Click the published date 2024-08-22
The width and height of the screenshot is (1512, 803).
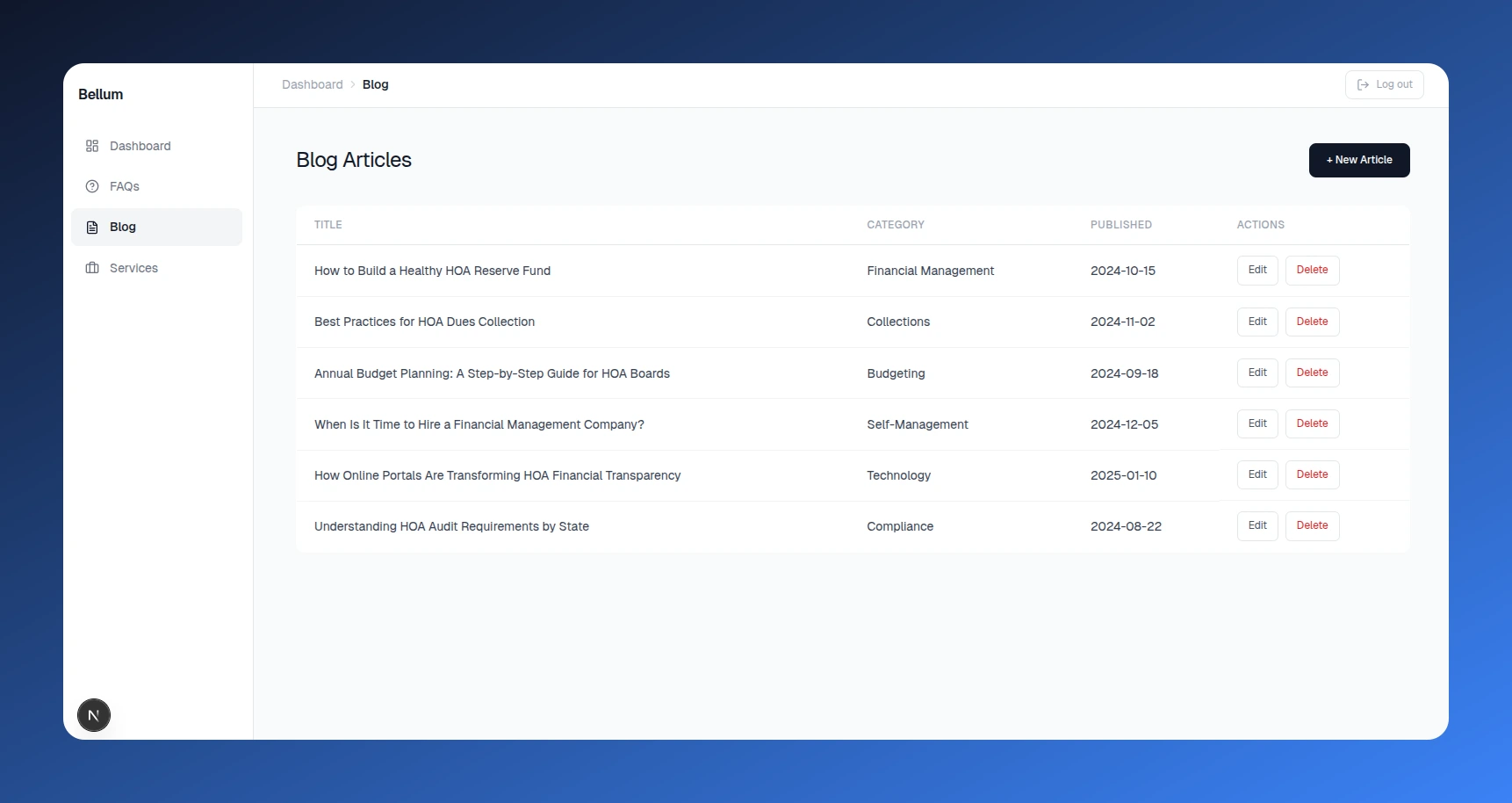coord(1126,526)
